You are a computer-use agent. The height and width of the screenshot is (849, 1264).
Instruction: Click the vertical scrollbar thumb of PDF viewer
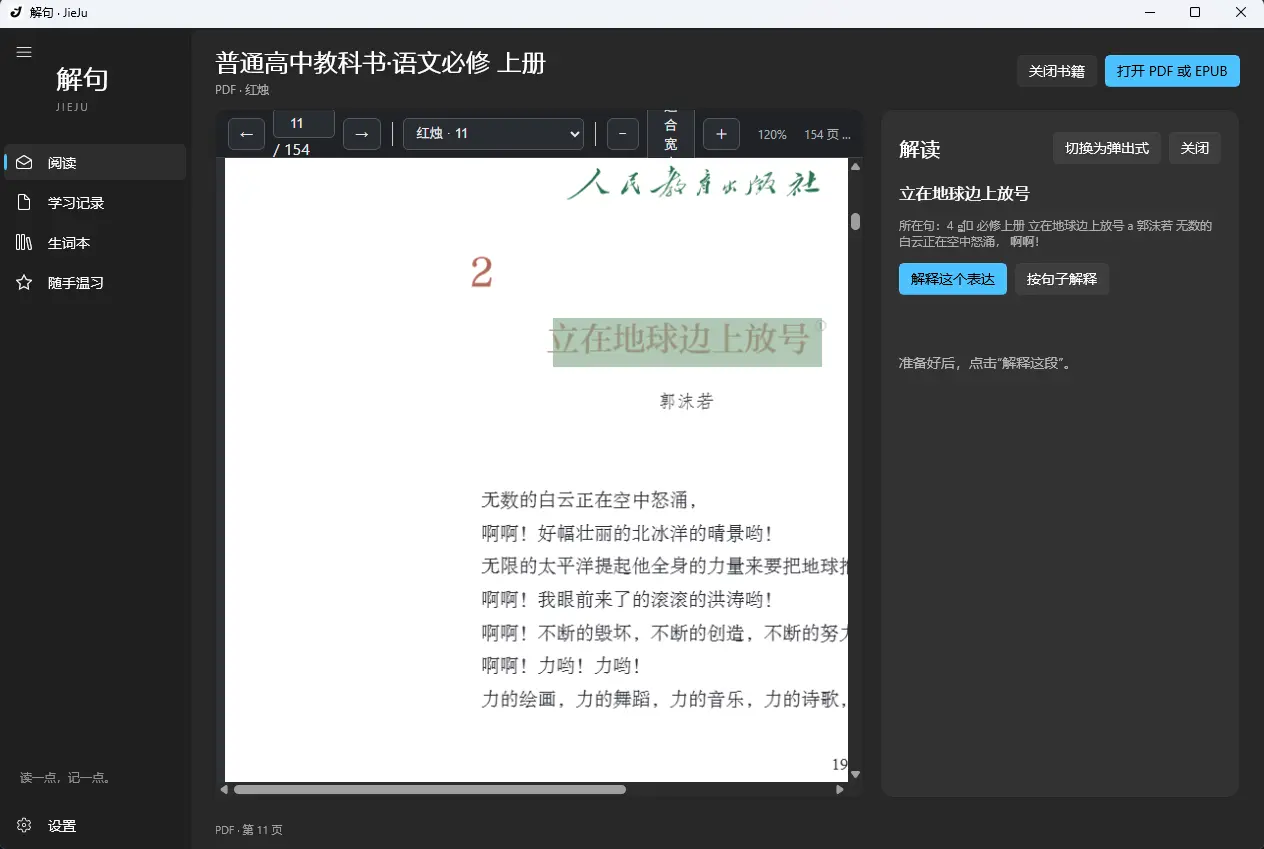click(856, 221)
